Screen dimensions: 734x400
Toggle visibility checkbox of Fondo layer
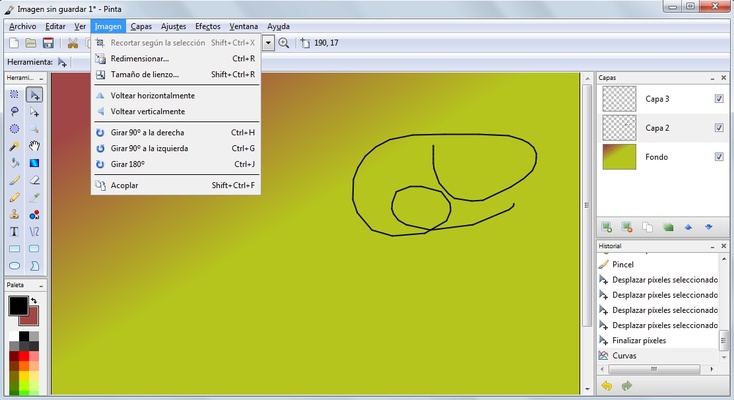tap(719, 156)
